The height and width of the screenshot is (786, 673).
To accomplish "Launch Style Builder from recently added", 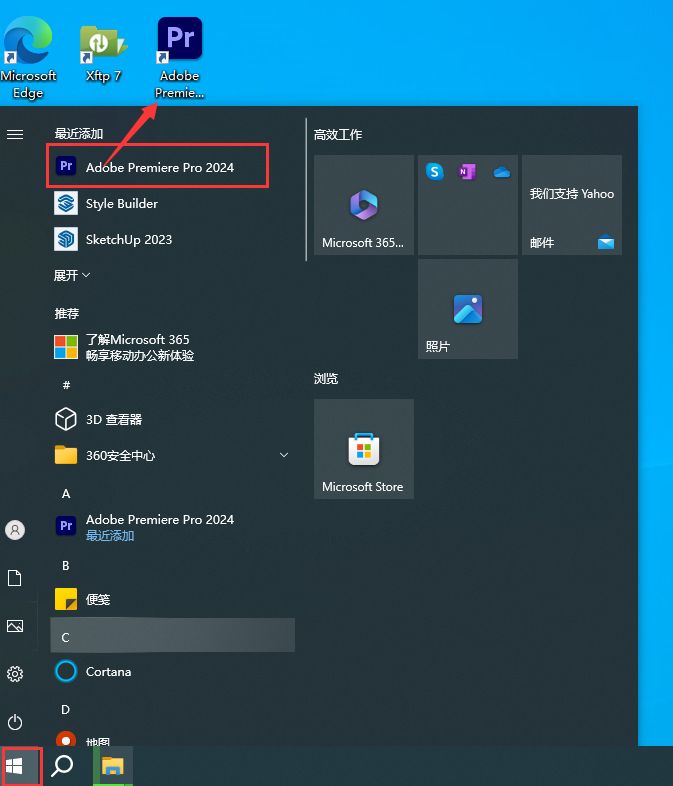I will click(172, 204).
